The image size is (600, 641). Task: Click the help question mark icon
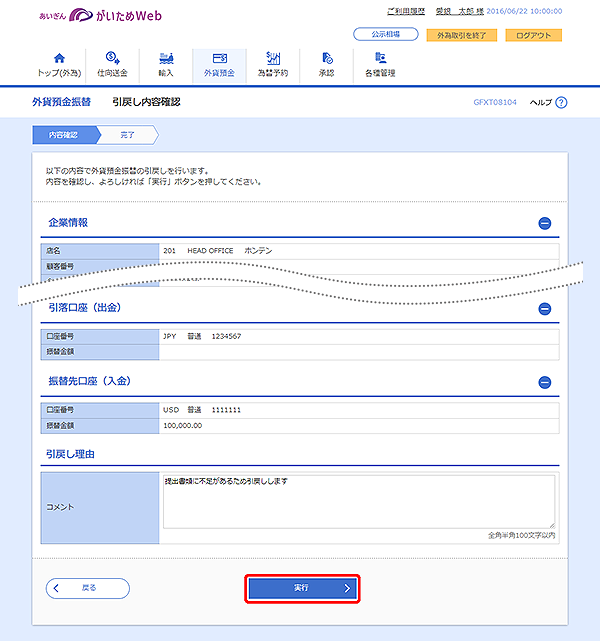(562, 102)
